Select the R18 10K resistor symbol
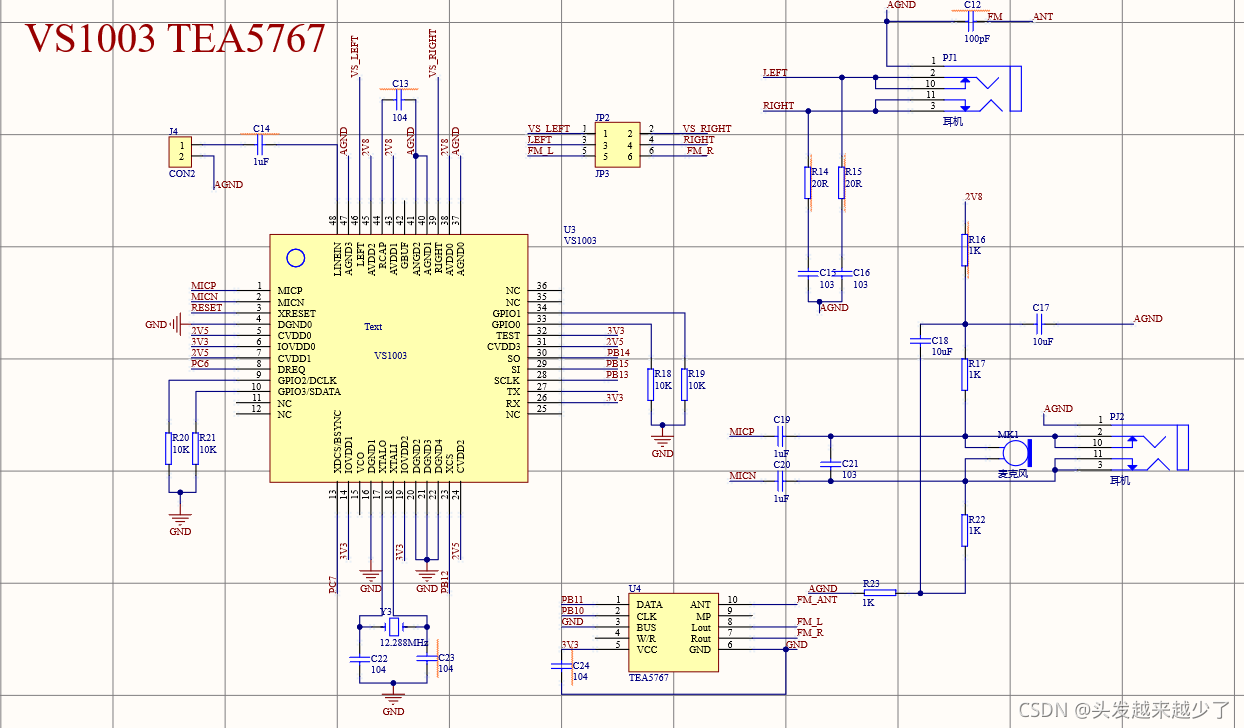This screenshot has width=1244, height=728. pos(651,384)
